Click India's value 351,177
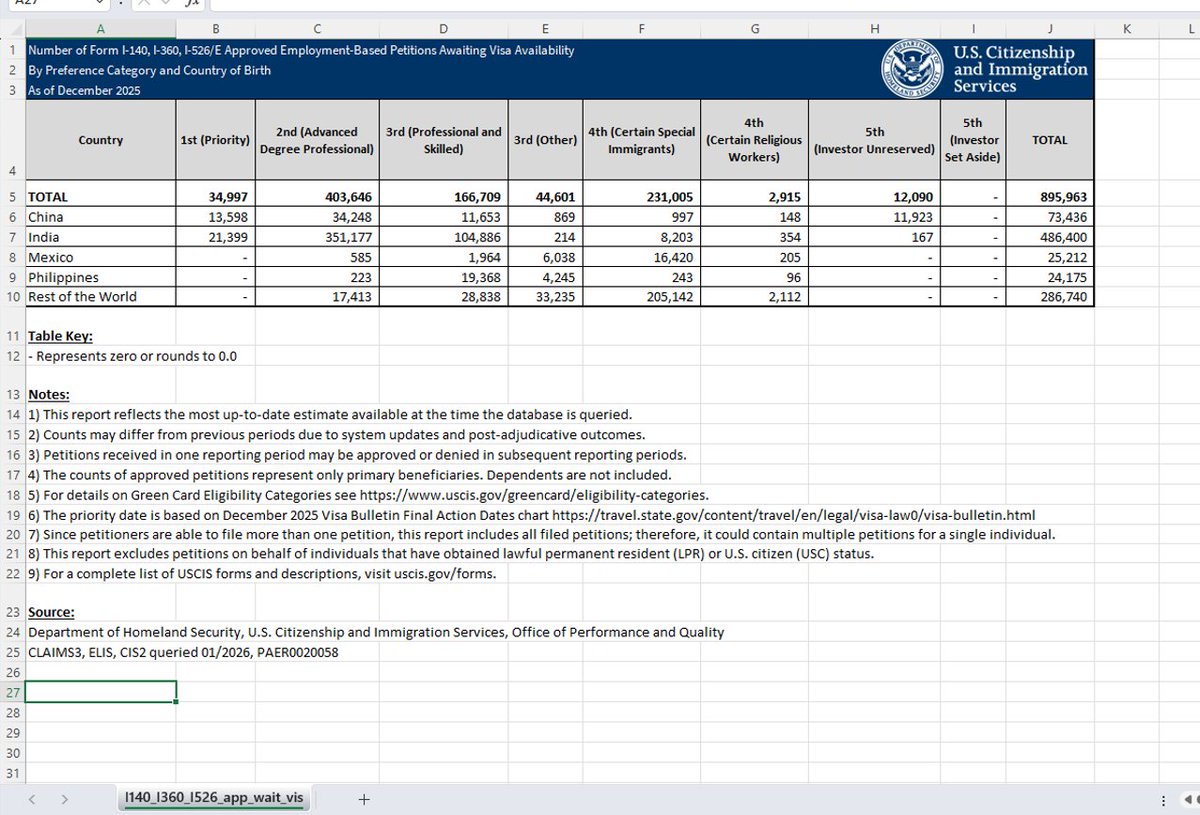Image resolution: width=1200 pixels, height=815 pixels. [316, 237]
